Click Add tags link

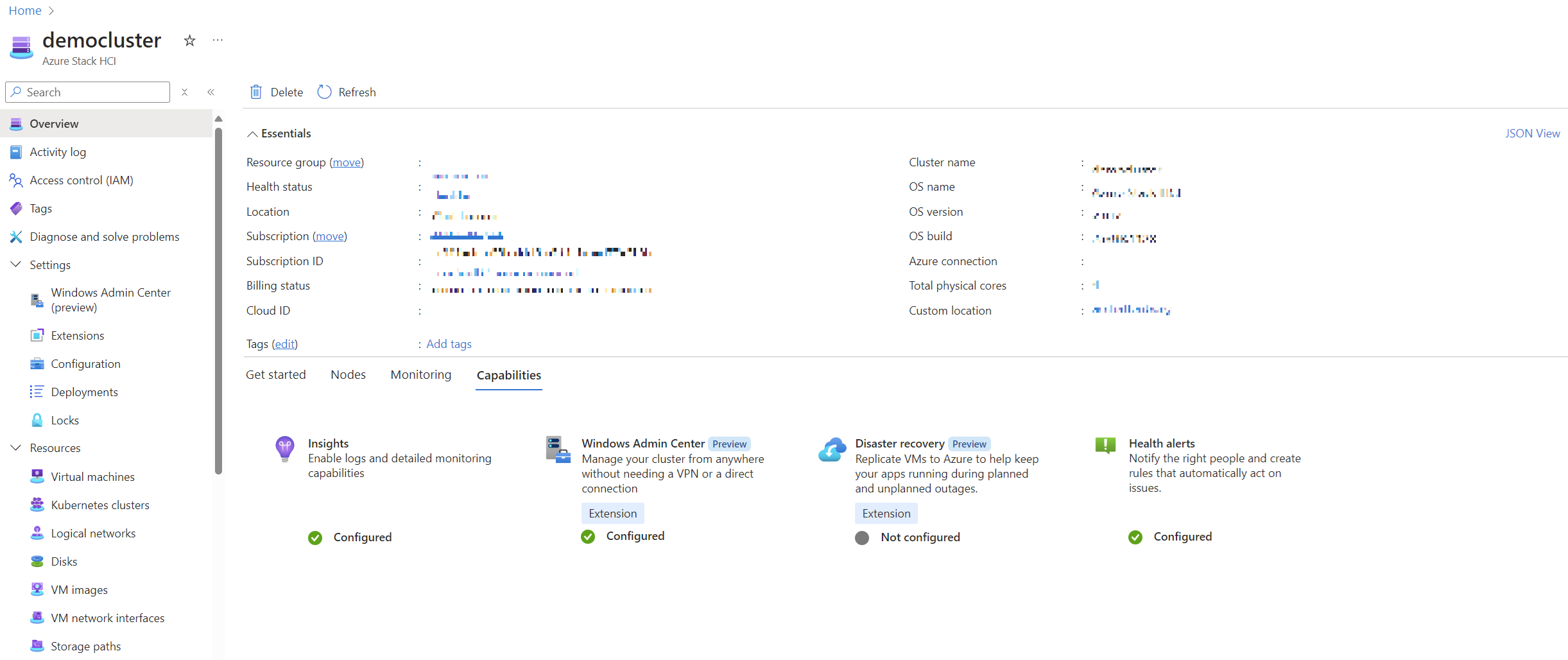[x=449, y=344]
